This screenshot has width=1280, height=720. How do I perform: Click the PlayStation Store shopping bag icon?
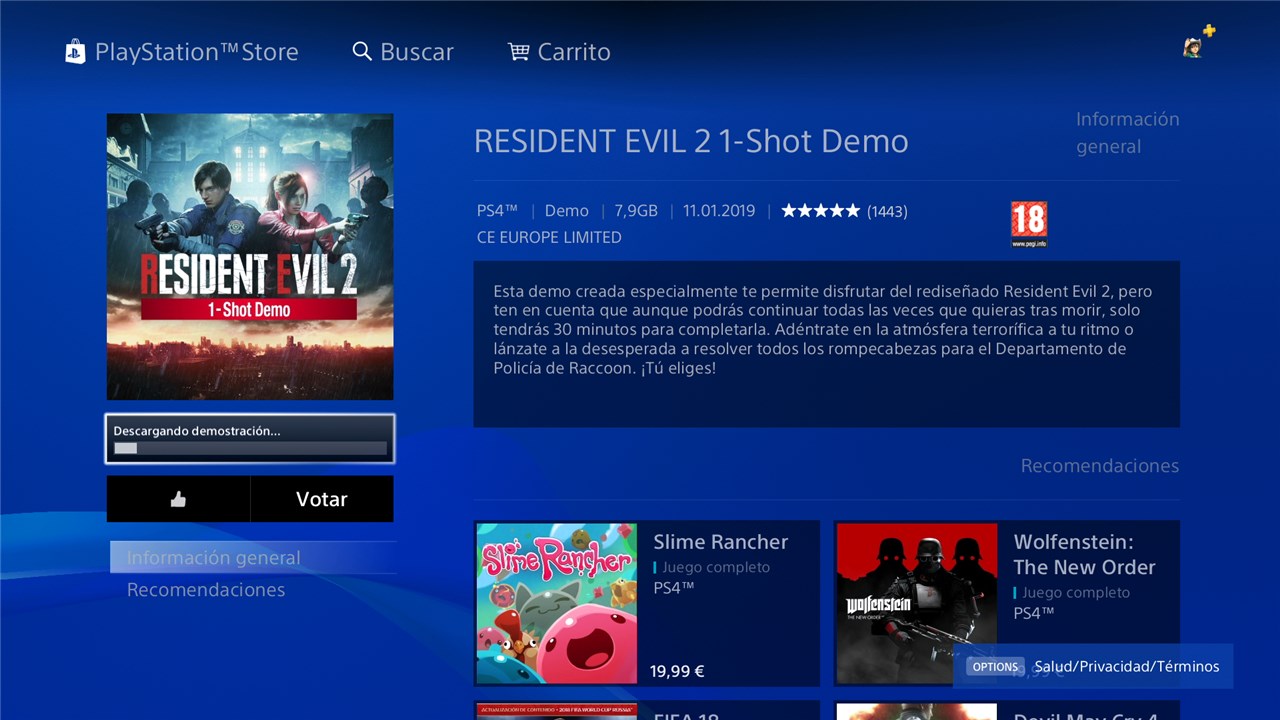75,52
